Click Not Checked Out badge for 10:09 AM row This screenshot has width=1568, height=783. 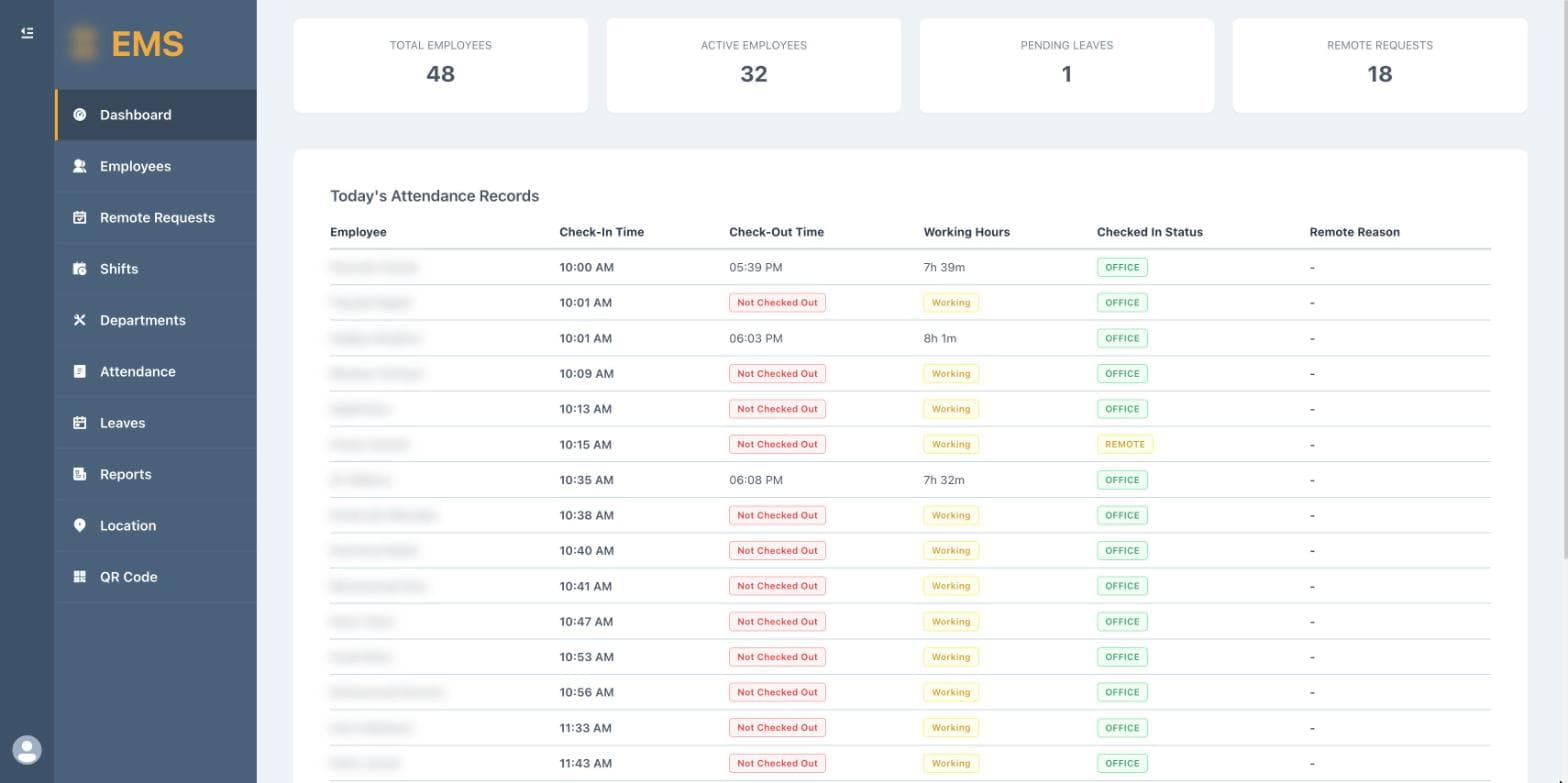coord(777,374)
